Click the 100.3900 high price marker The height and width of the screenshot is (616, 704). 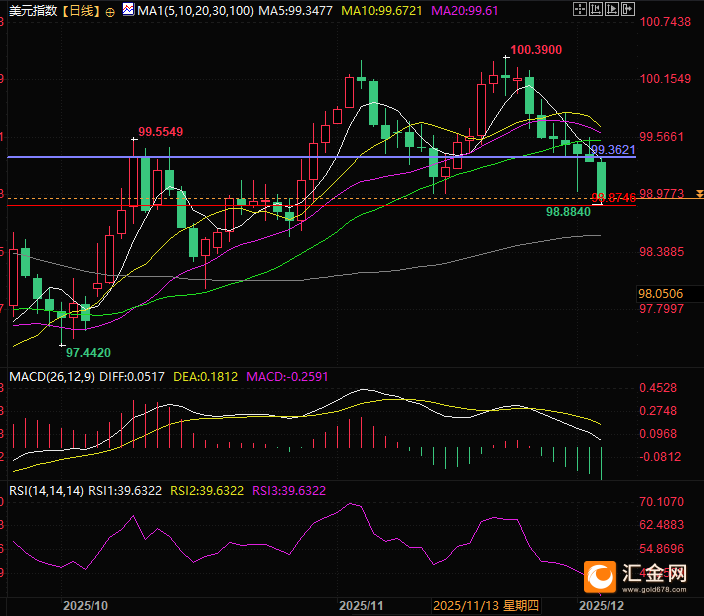point(535,49)
